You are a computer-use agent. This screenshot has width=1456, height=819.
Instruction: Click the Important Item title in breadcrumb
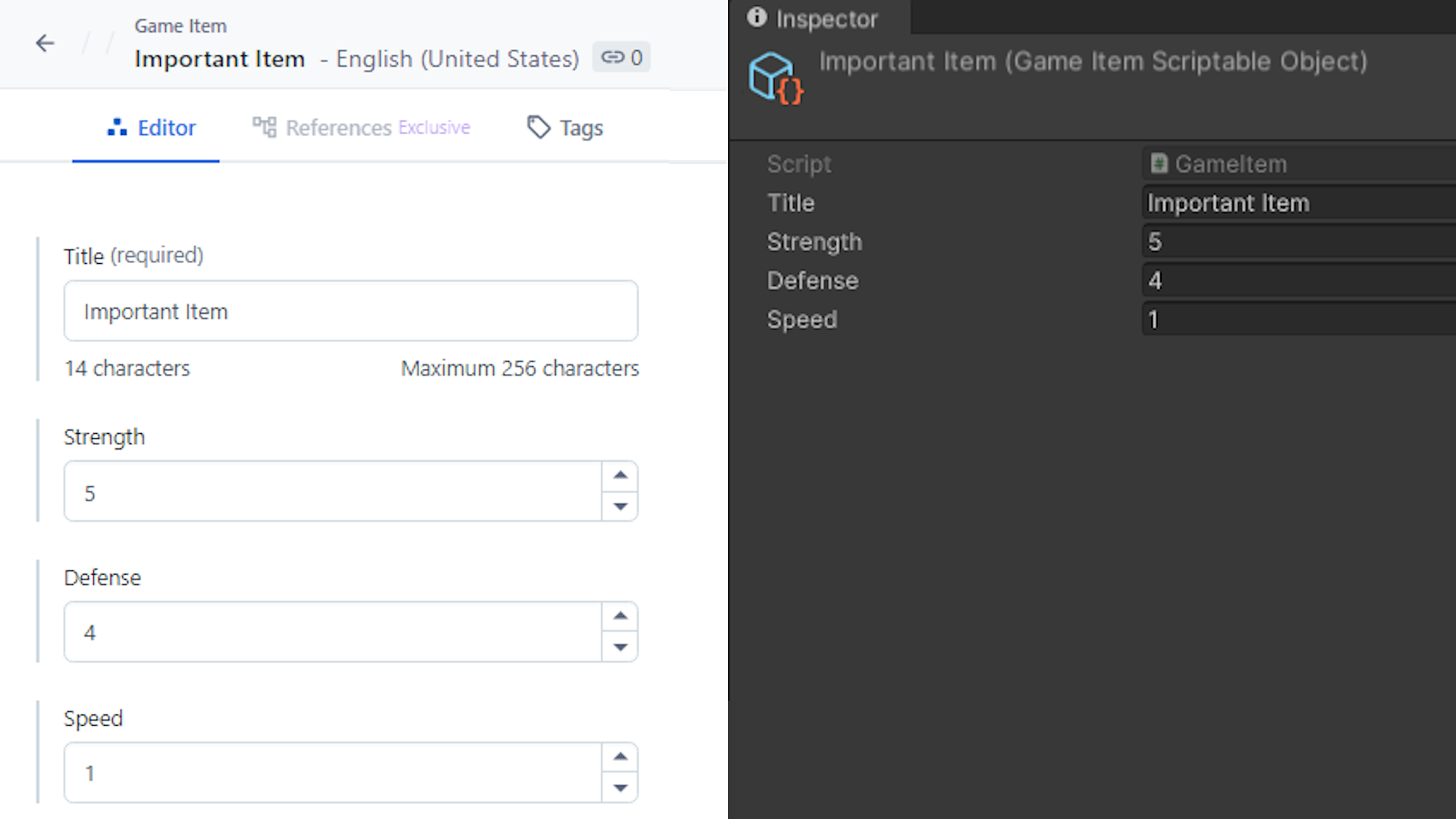pyautogui.click(x=220, y=57)
